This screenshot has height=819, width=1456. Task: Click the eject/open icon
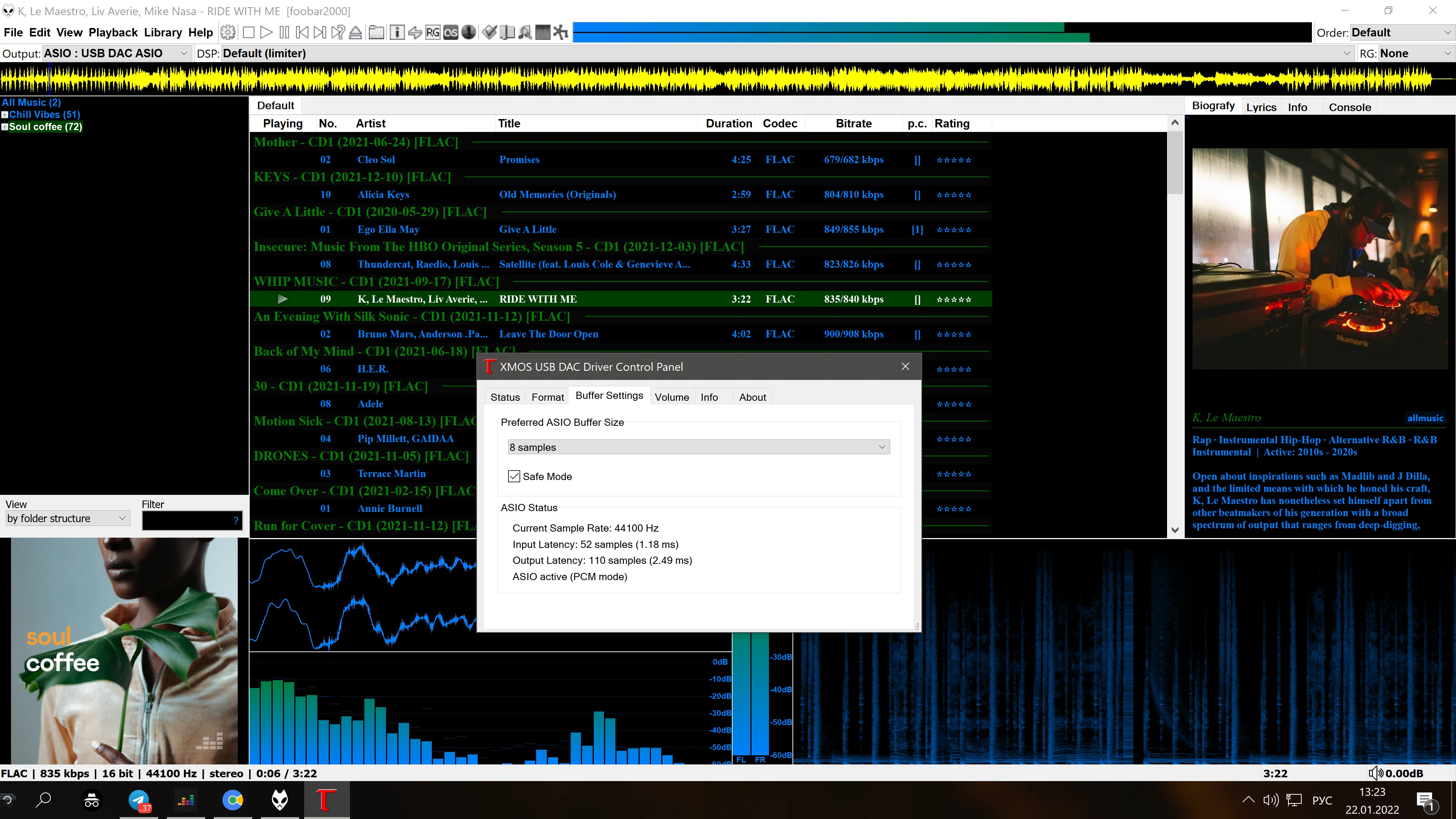click(356, 33)
